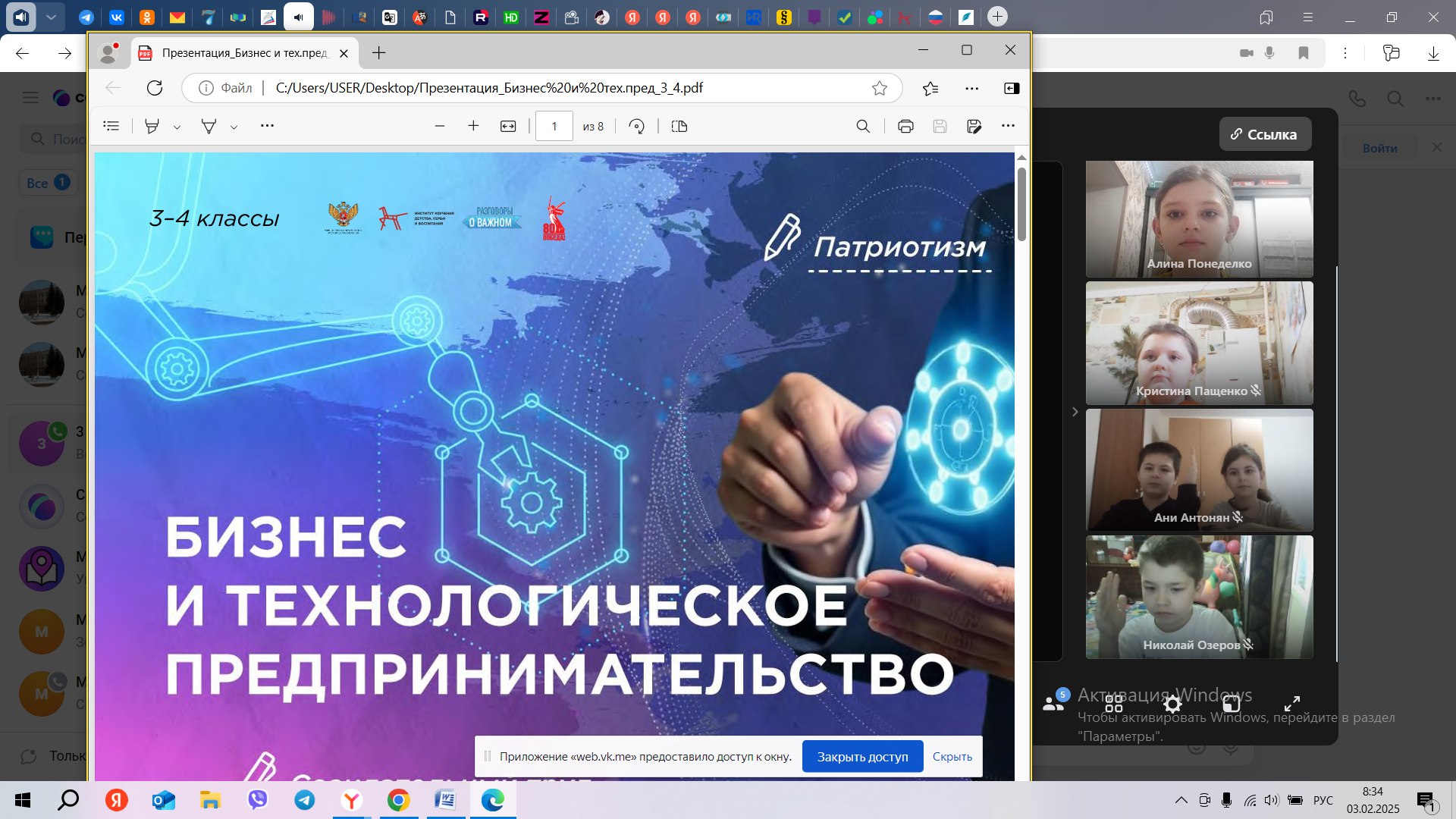
Task: Open the Edge profile icon
Action: (108, 52)
